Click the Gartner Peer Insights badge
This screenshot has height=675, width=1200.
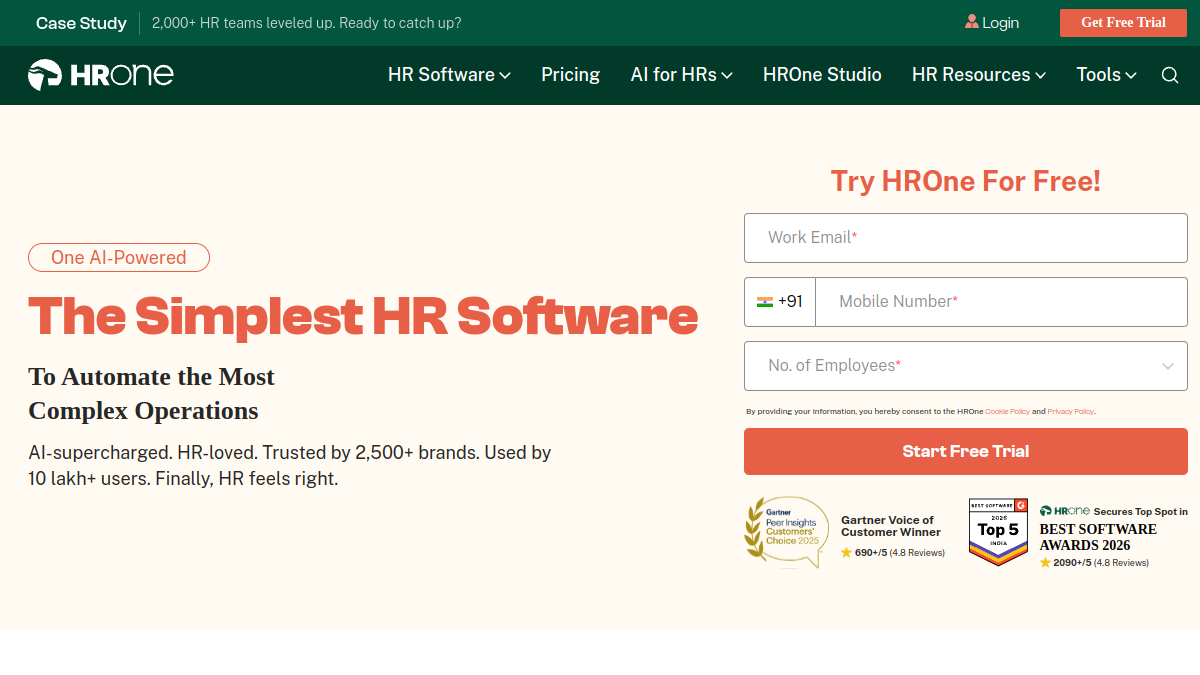(787, 532)
